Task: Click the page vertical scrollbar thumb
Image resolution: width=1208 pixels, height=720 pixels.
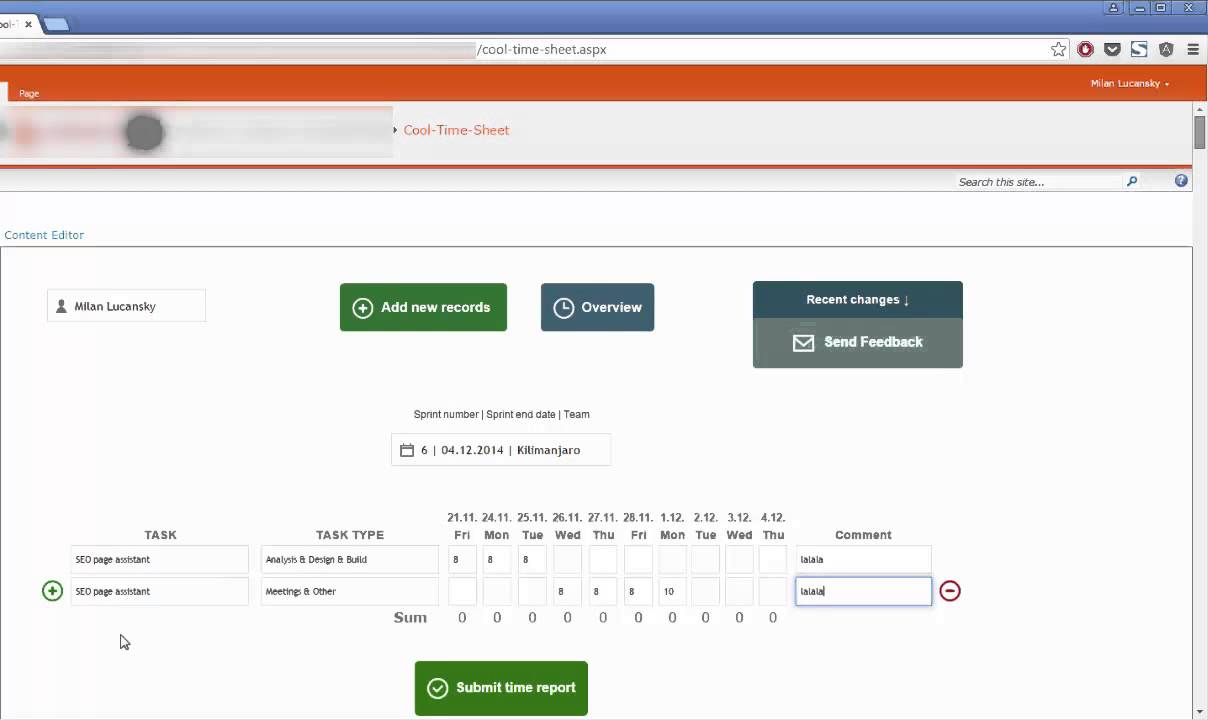Action: pyautogui.click(x=1200, y=133)
